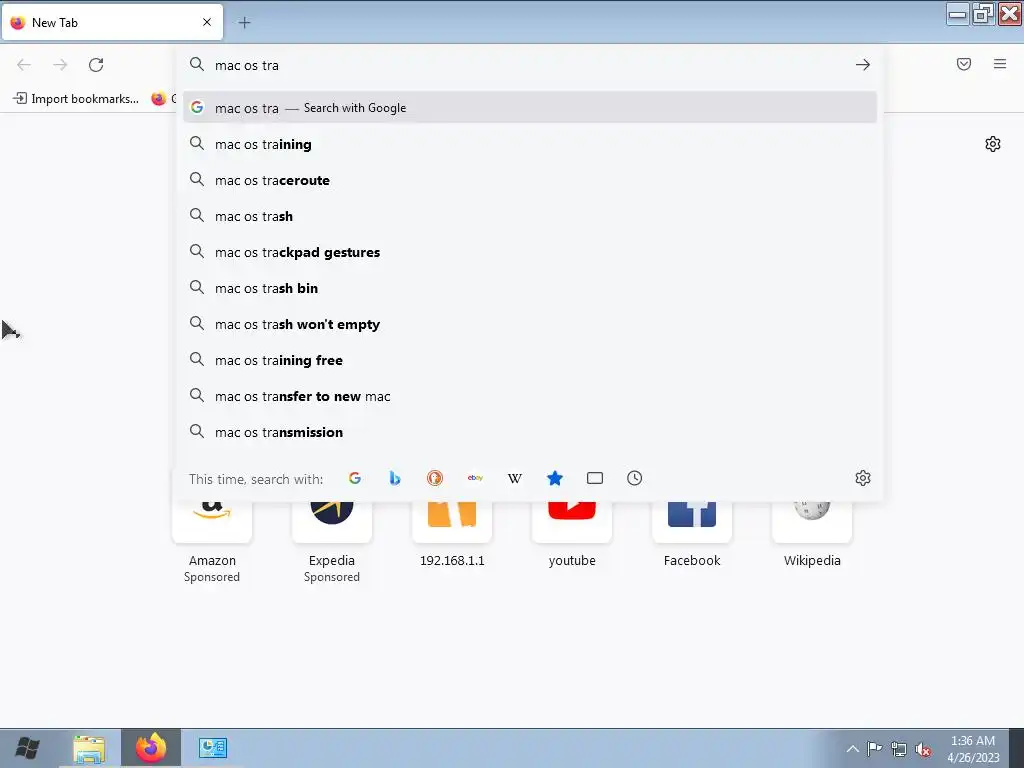Open the Facebook shortcut tile

coord(692,536)
